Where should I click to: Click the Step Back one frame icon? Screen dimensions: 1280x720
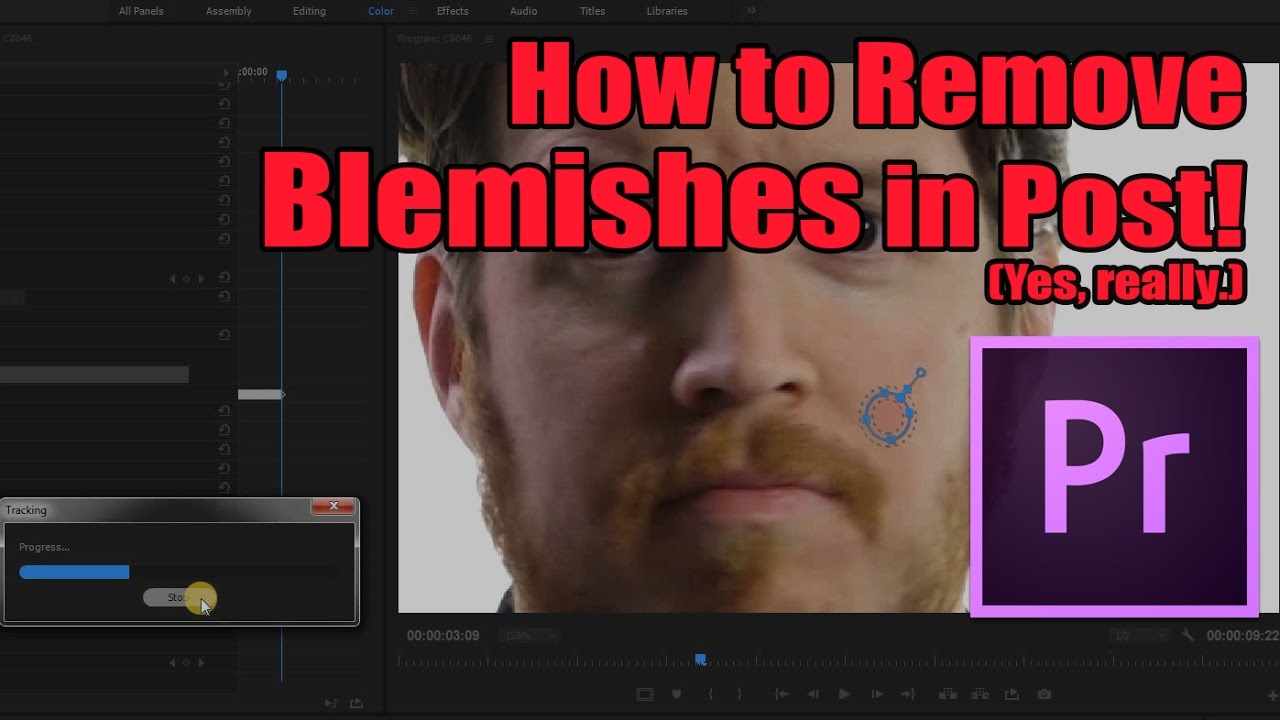(x=813, y=694)
